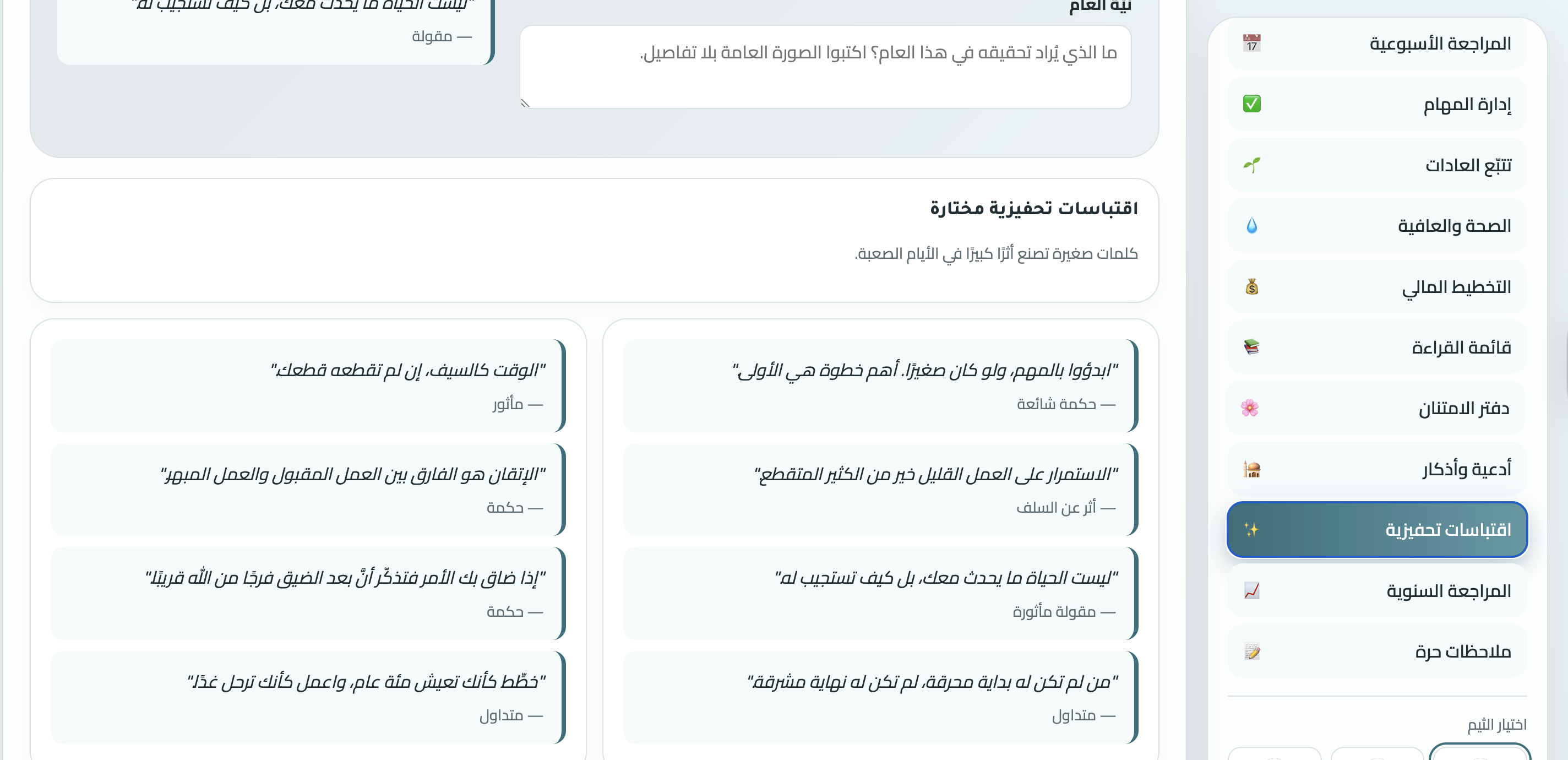Click the calendar icon beside المراجعة الأسبوعية
The height and width of the screenshot is (760, 1568).
[1251, 44]
